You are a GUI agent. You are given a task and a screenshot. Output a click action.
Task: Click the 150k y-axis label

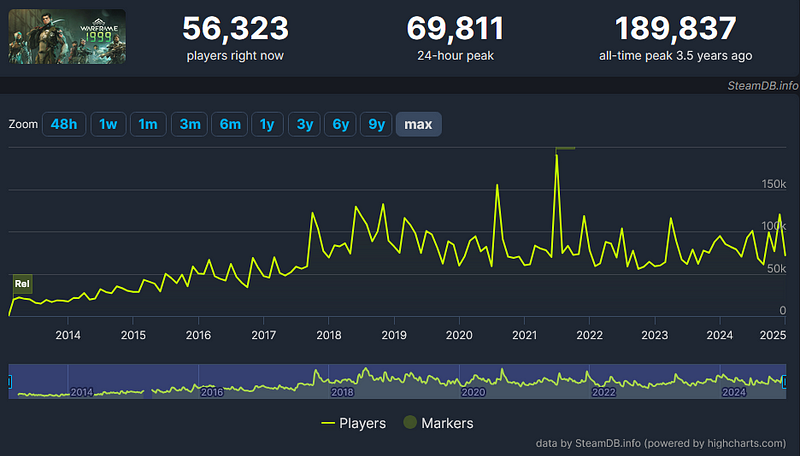[x=773, y=184]
